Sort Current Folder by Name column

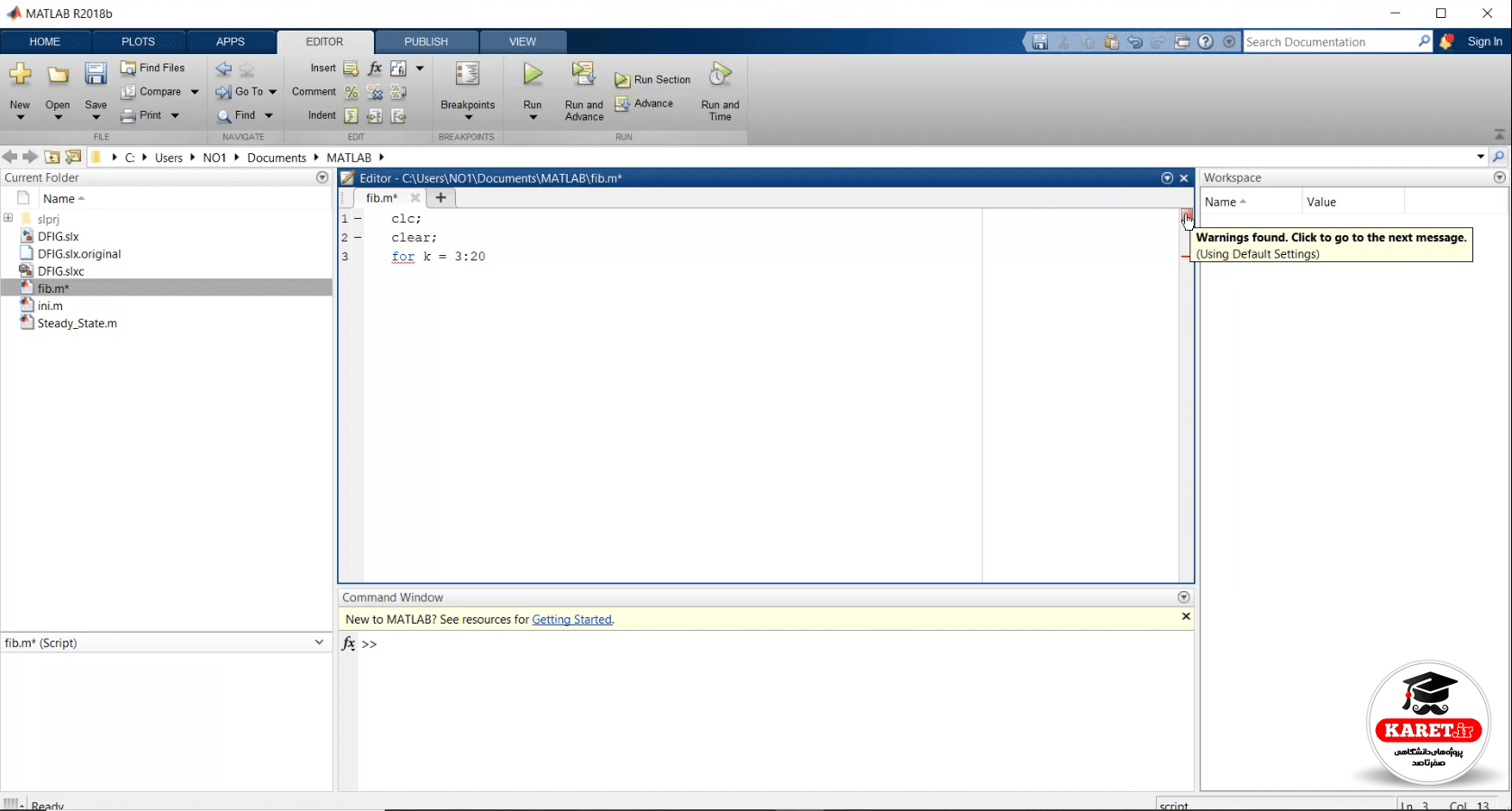pos(64,198)
